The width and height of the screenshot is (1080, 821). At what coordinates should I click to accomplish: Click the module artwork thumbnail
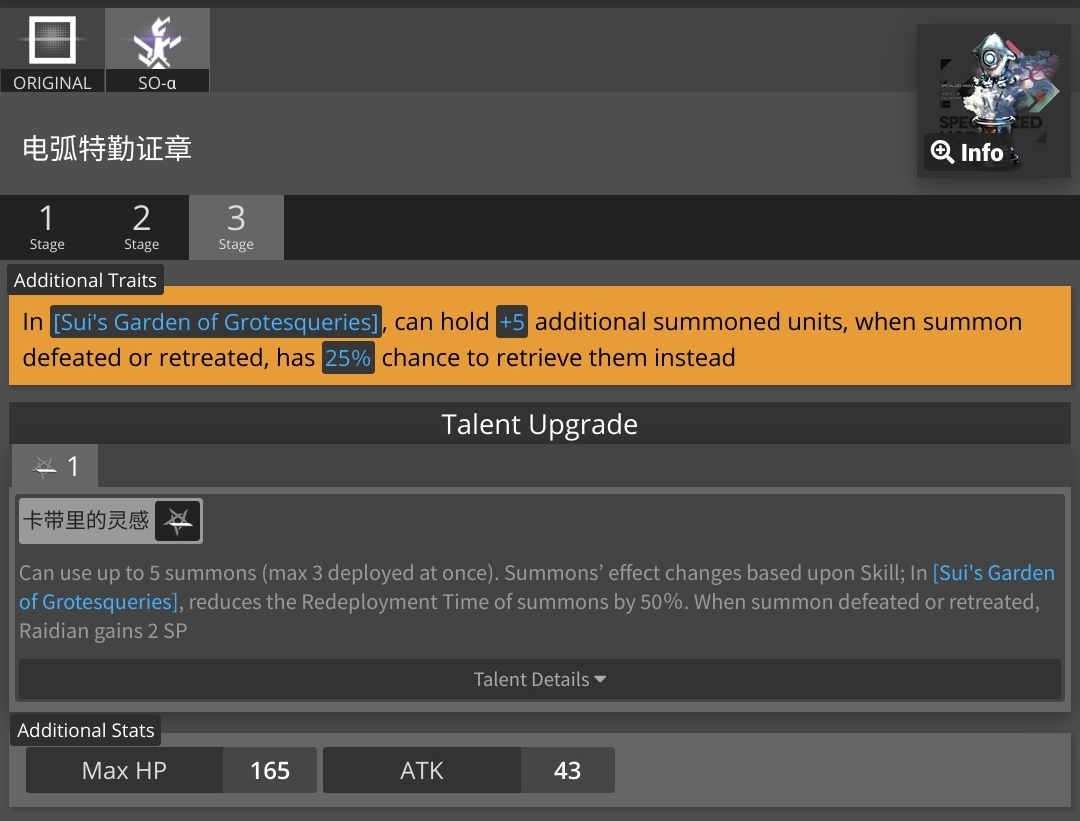(993, 101)
